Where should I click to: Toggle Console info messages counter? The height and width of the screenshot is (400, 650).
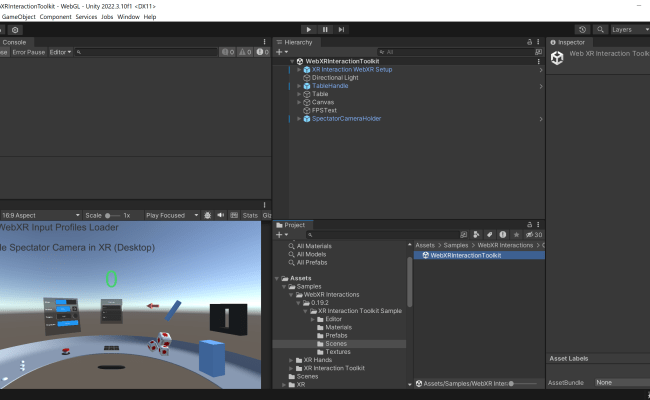[x=228, y=52]
